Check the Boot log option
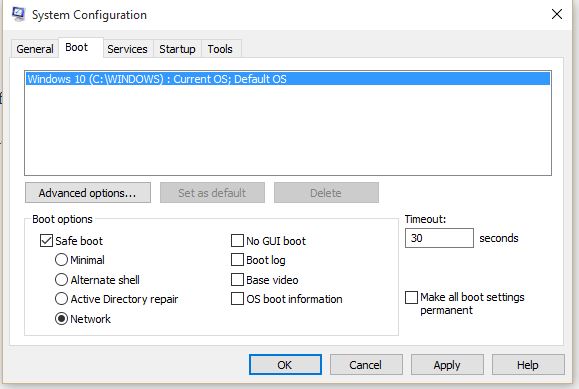The width and height of the screenshot is (579, 389). pyautogui.click(x=237, y=260)
